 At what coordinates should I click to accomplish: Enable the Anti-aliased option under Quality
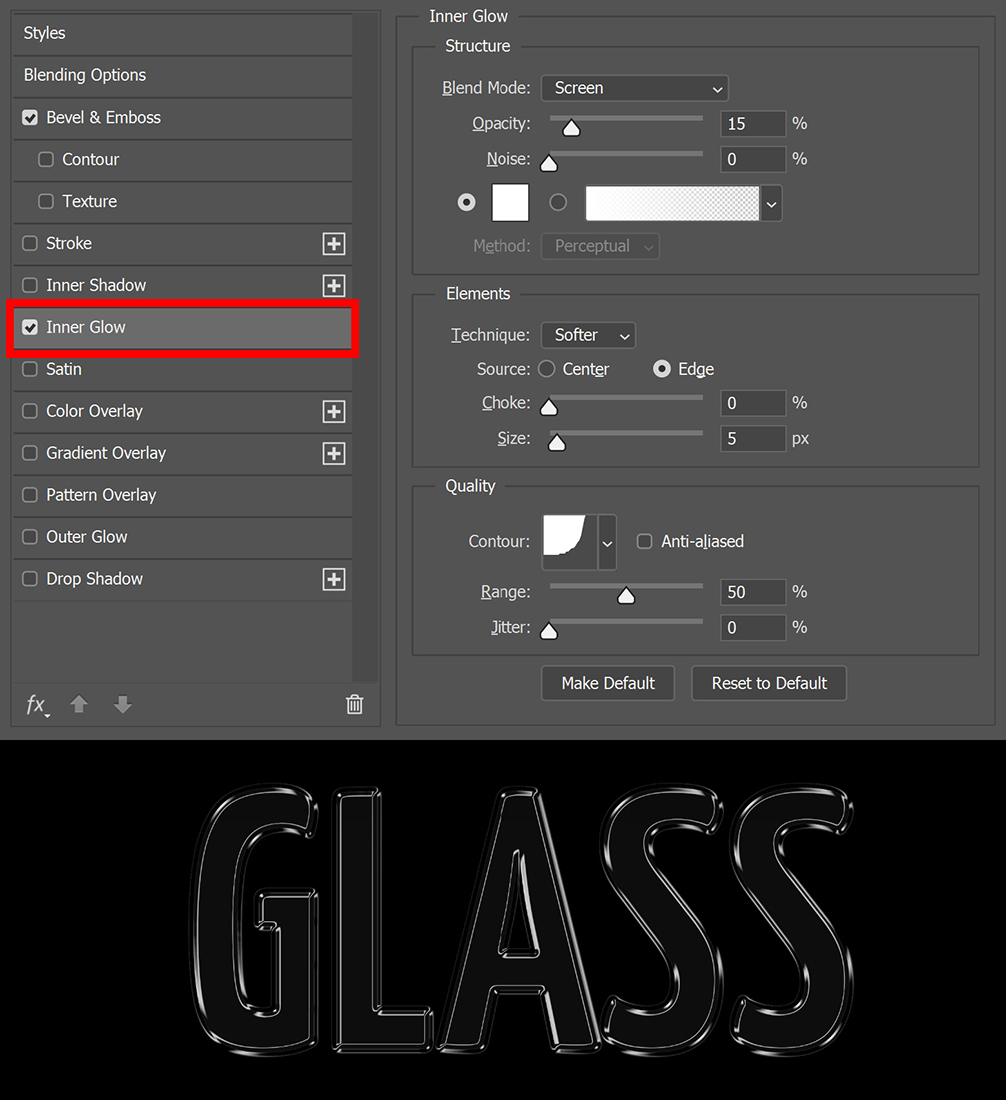click(644, 541)
